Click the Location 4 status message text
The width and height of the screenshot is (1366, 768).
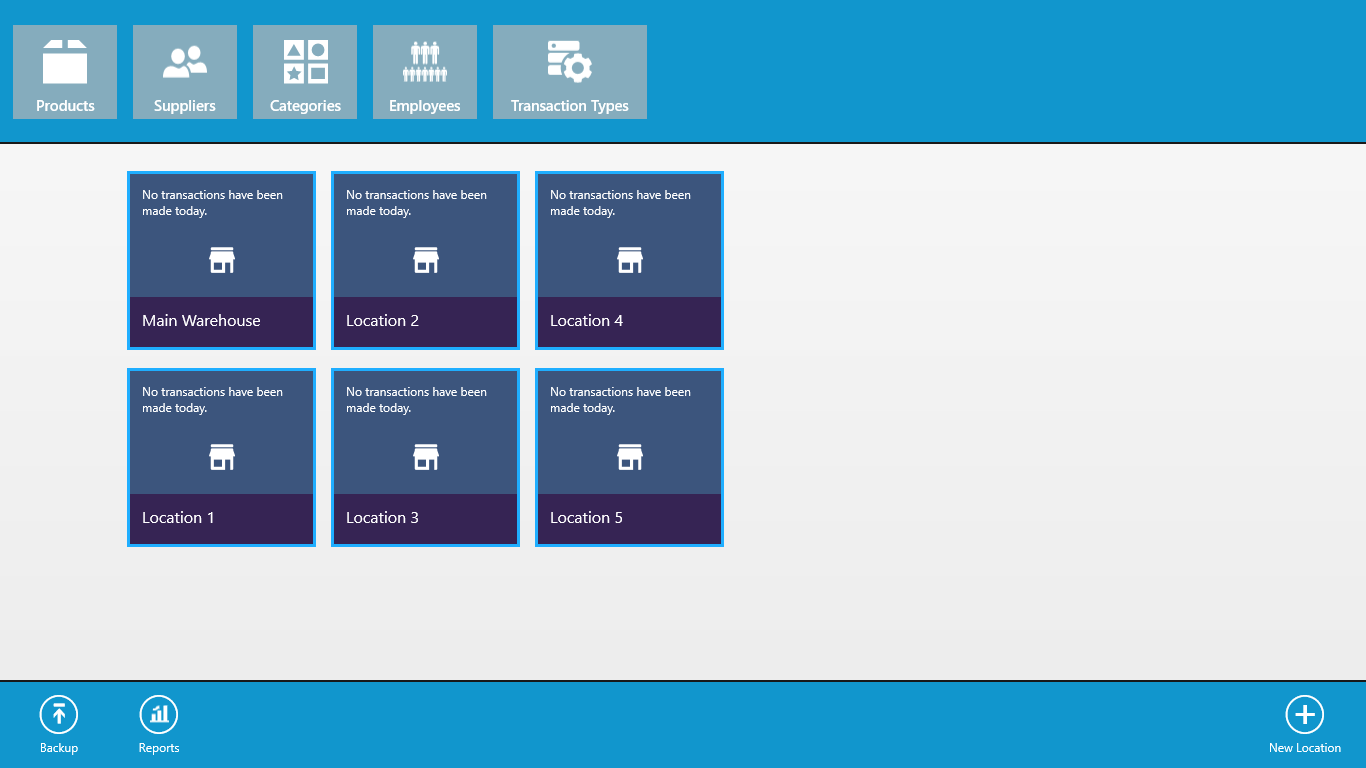[x=620, y=203]
